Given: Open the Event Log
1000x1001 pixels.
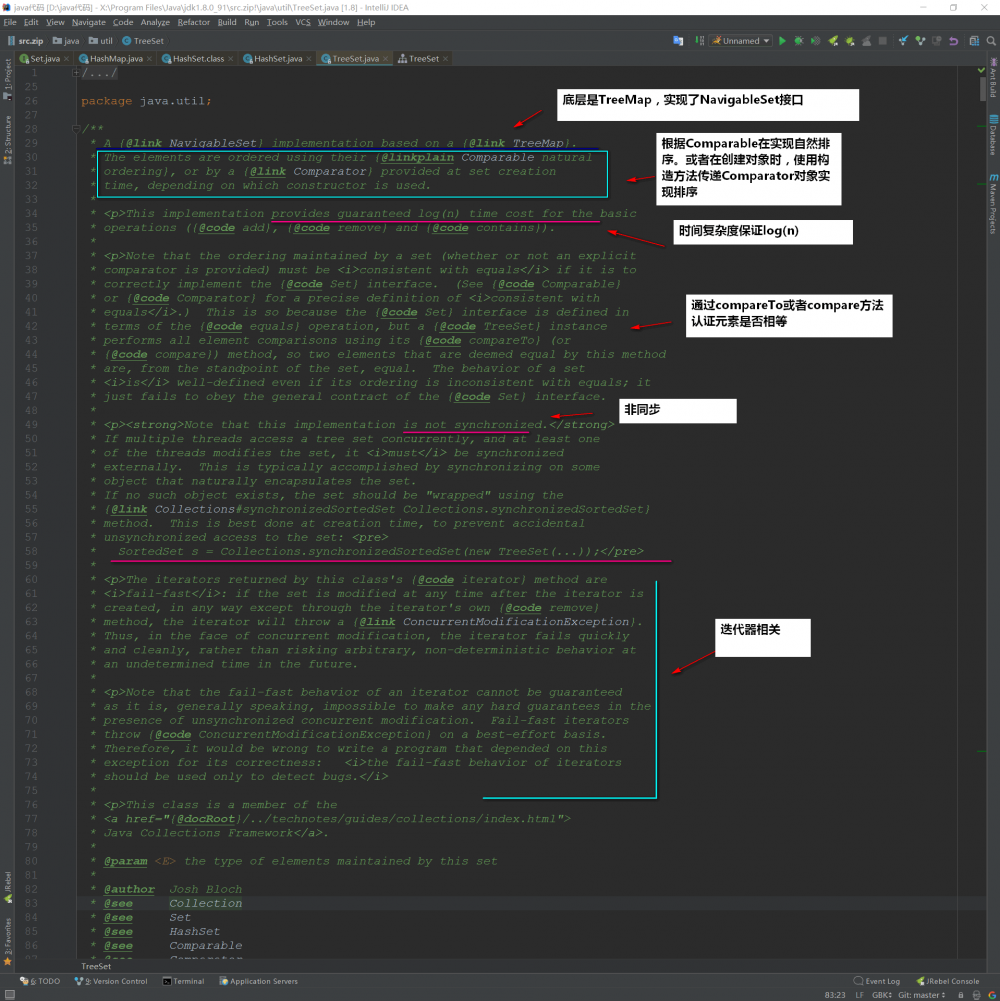Looking at the screenshot, I should coord(877,981).
